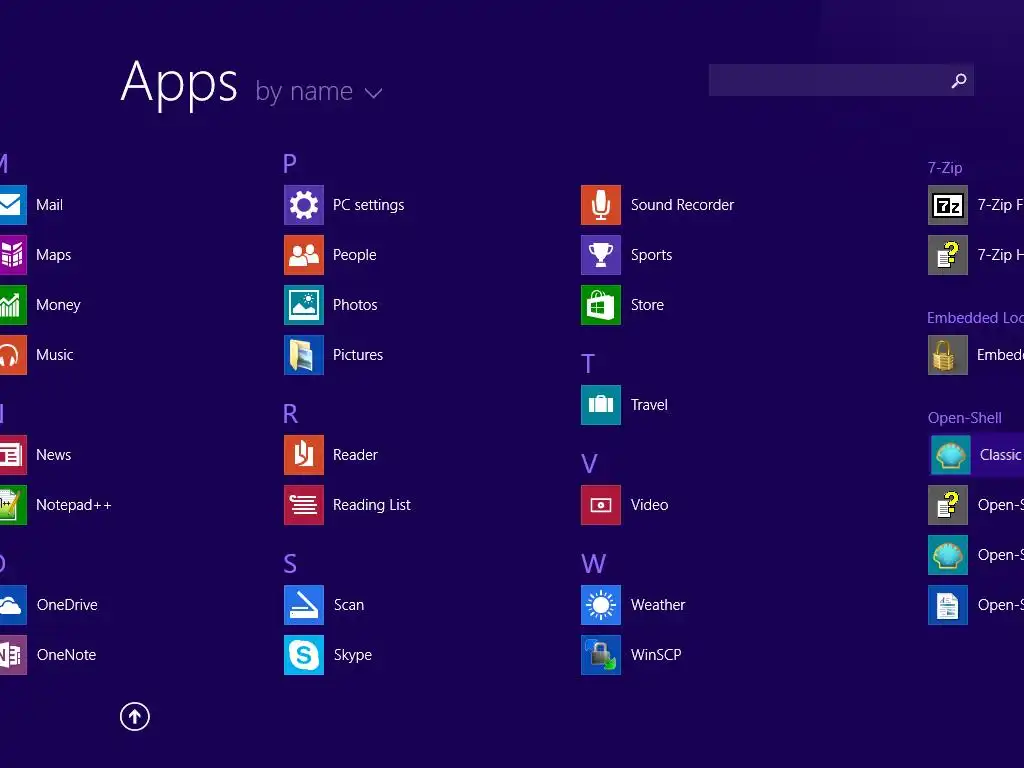Click the 'Weather' text label
This screenshot has height=768, width=1024.
click(658, 605)
